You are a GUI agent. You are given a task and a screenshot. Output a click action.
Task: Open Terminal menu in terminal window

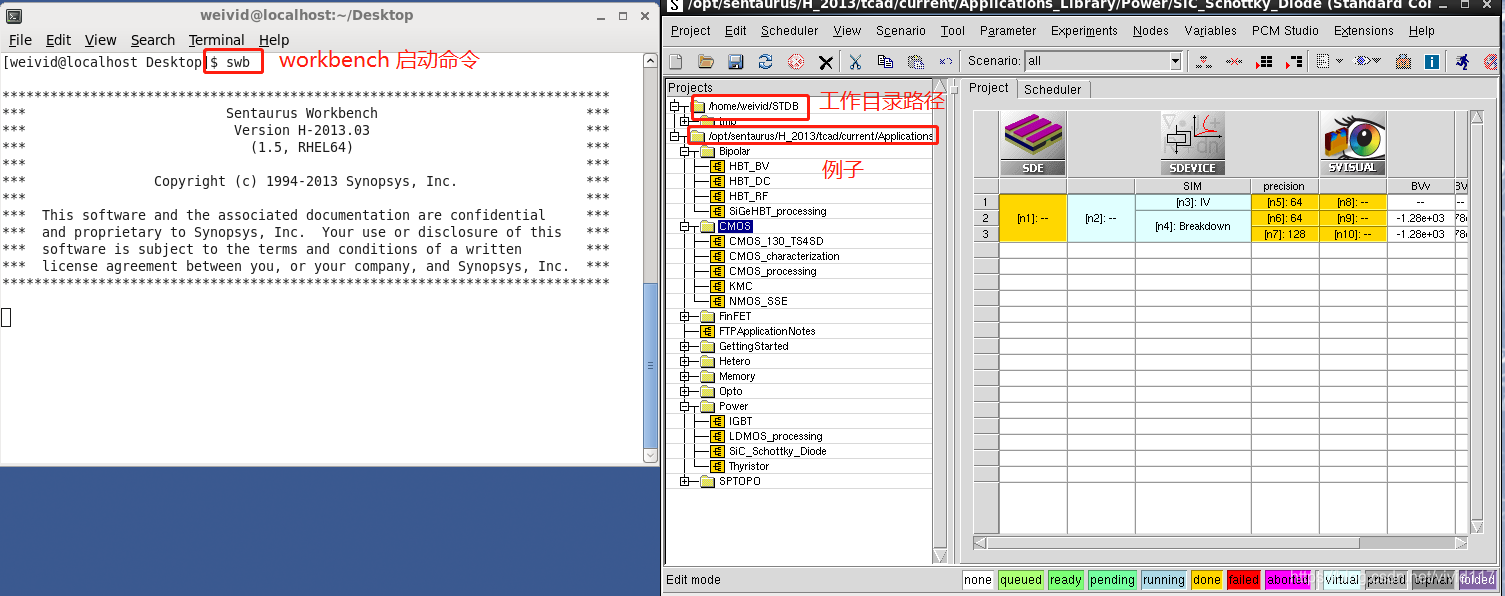217,40
